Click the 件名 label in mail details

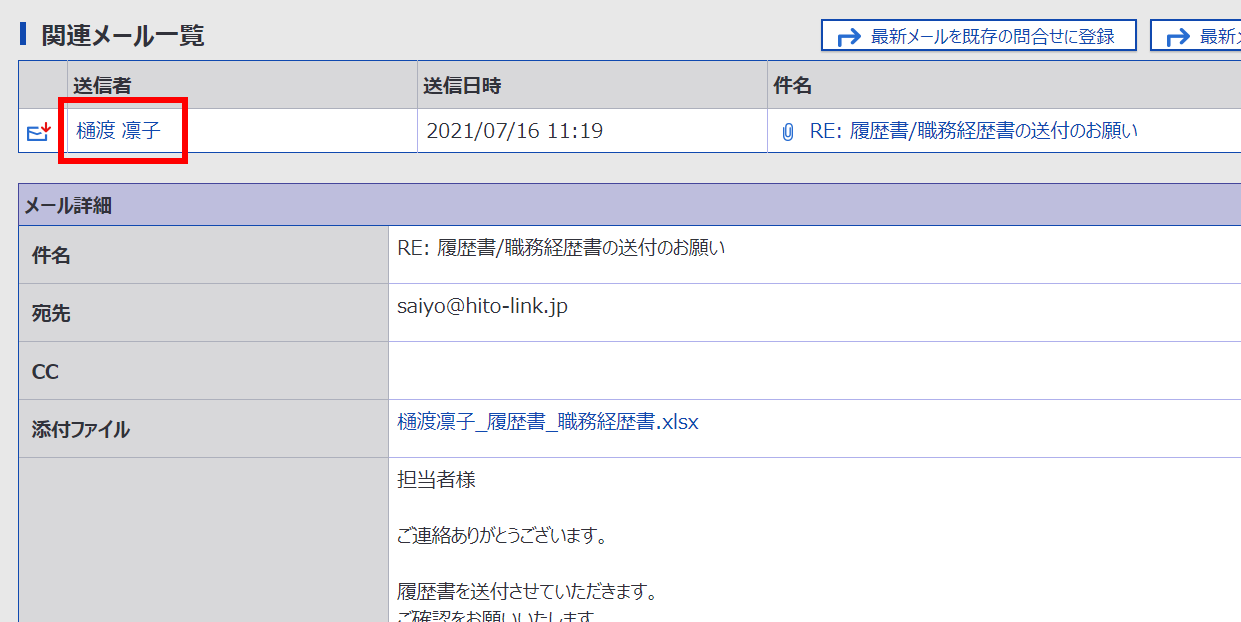(51, 256)
